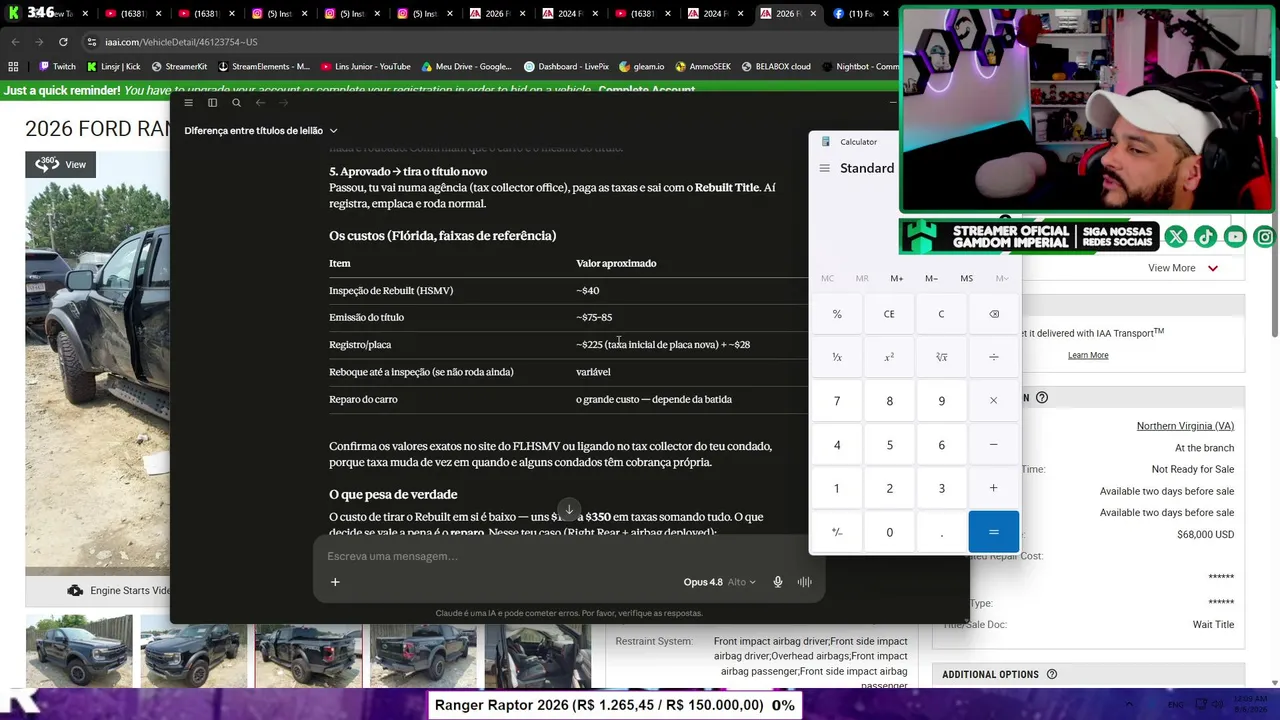Start dictation with the microphone icon
Viewport: 1280px width, 720px height.
pos(777,582)
